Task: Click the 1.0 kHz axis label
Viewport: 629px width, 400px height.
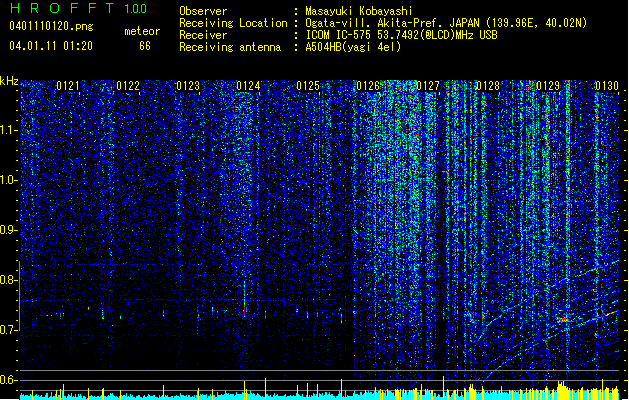Action: tap(9, 180)
